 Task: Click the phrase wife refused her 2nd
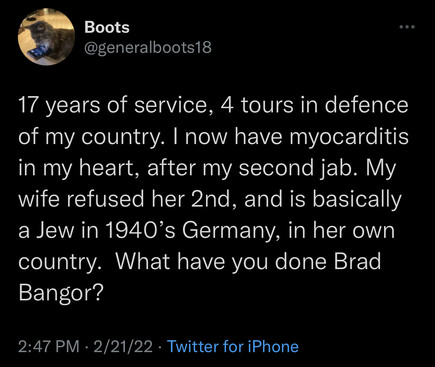point(124,199)
